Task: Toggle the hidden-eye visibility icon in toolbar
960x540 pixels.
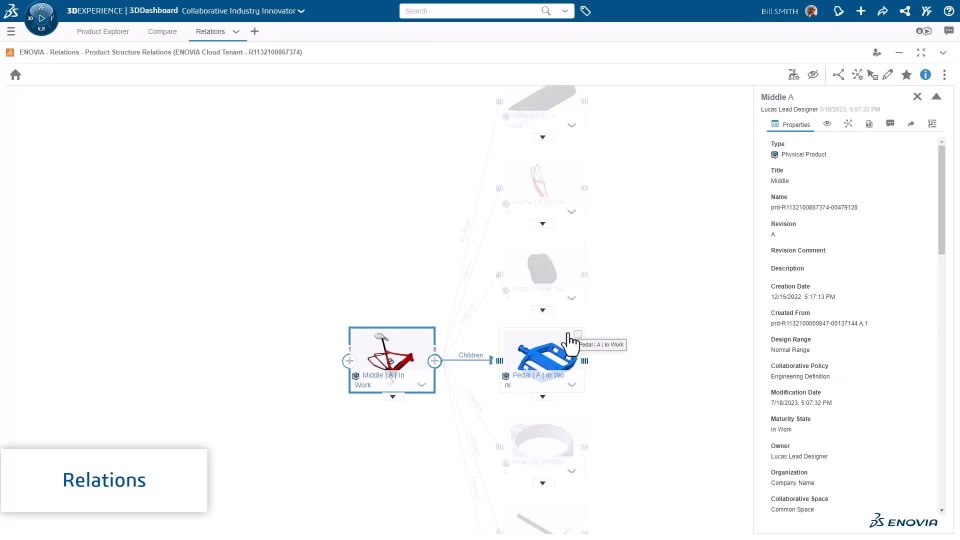Action: 812,75
